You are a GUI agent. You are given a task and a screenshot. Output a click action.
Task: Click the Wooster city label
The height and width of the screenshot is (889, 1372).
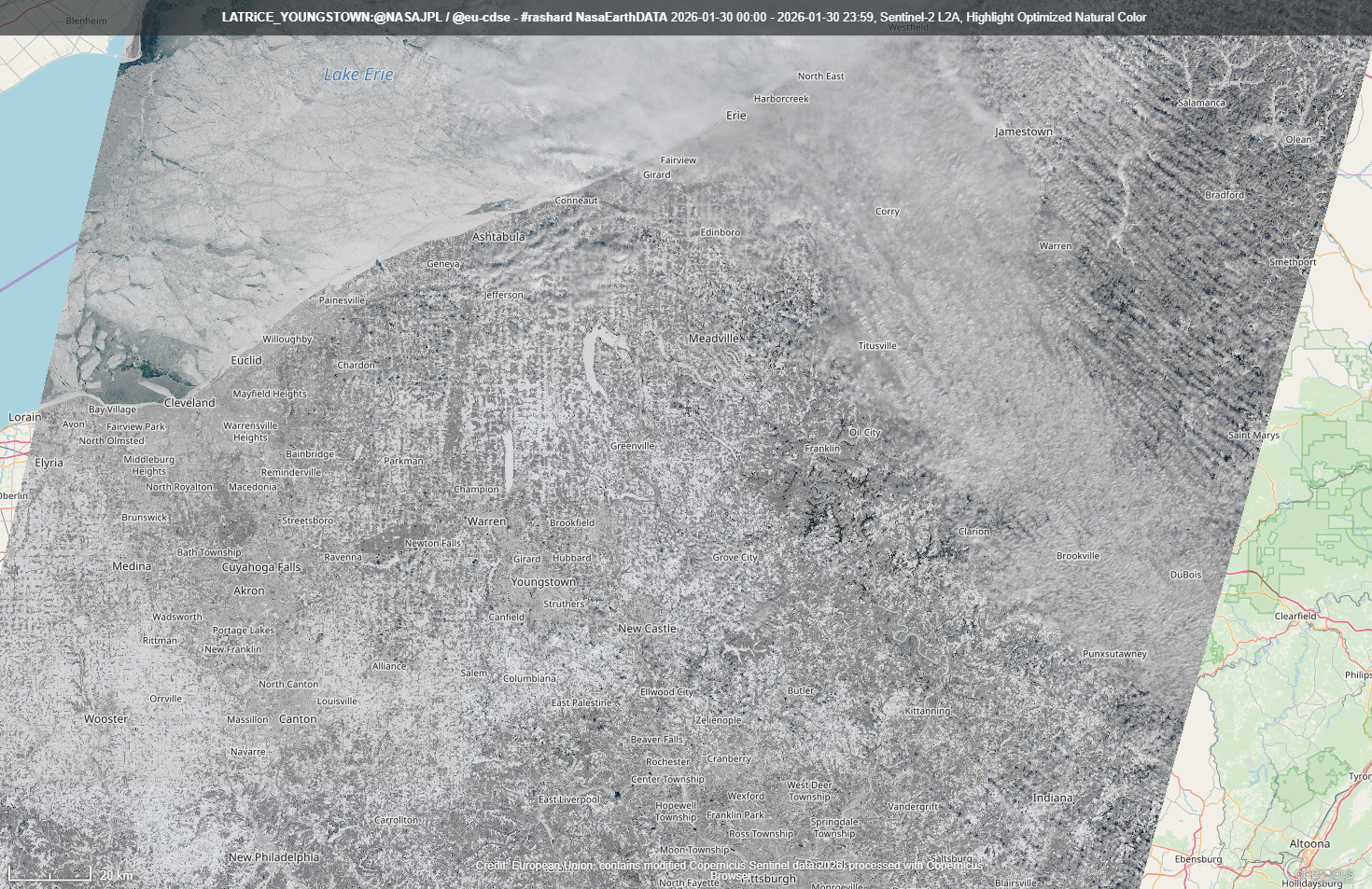105,719
